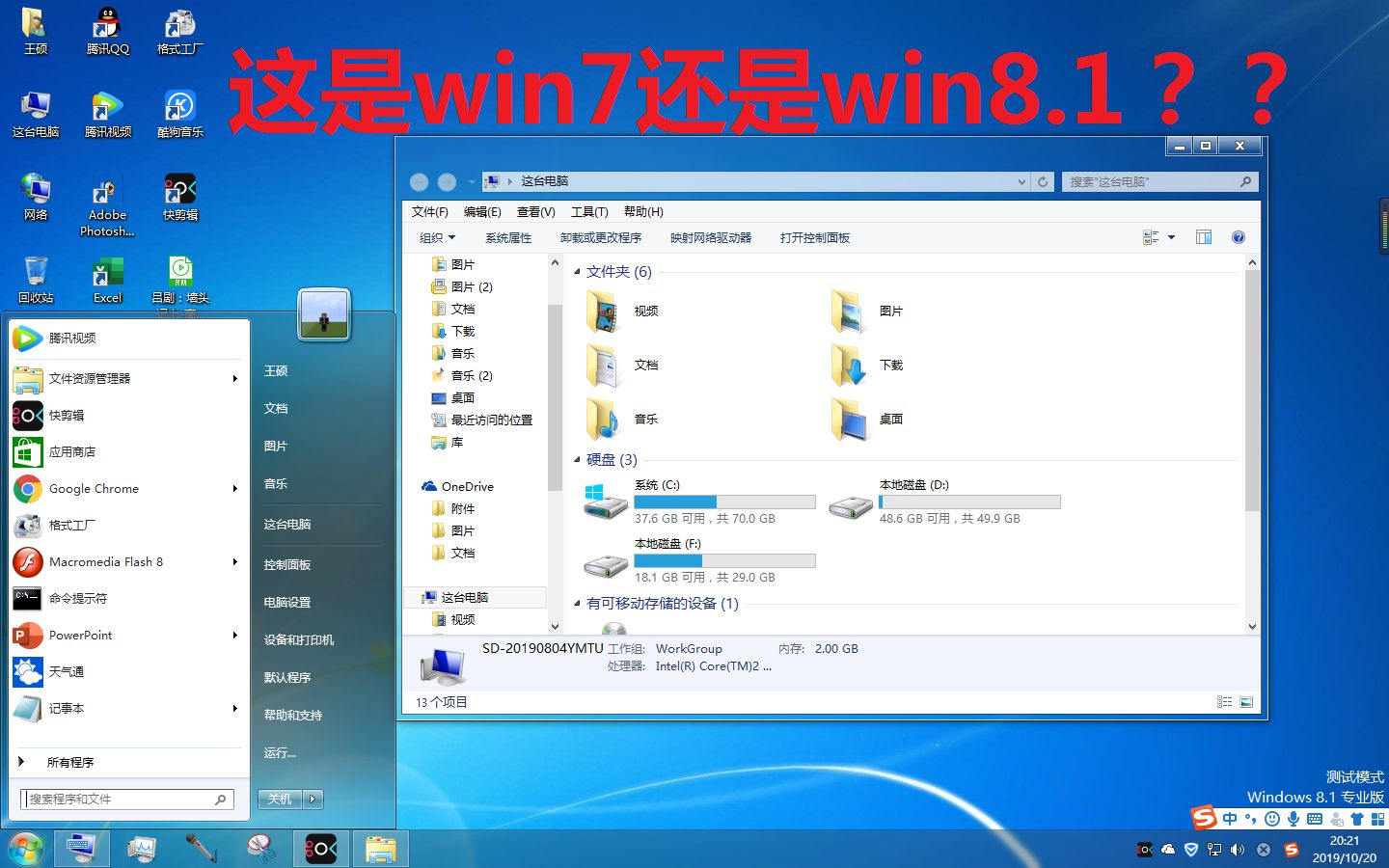Collapse the 文件夹 (6) group
The image size is (1389, 868).
point(577,272)
